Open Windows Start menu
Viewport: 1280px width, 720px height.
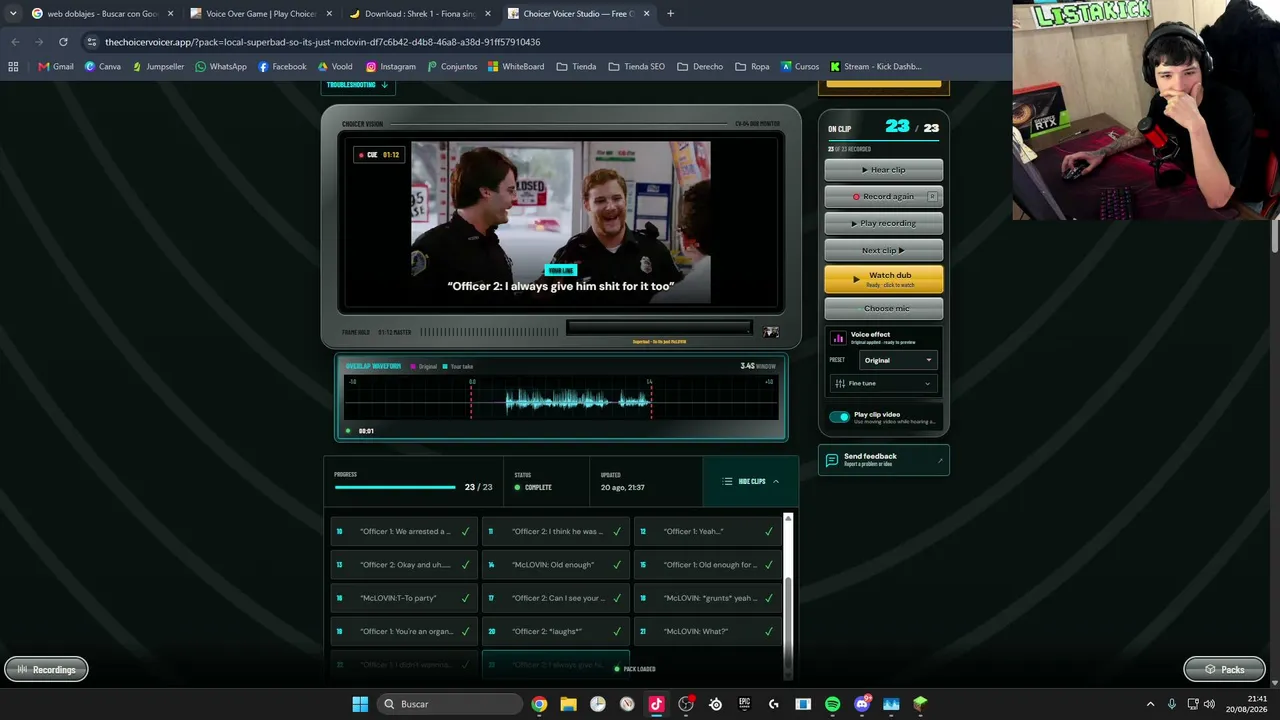point(360,704)
